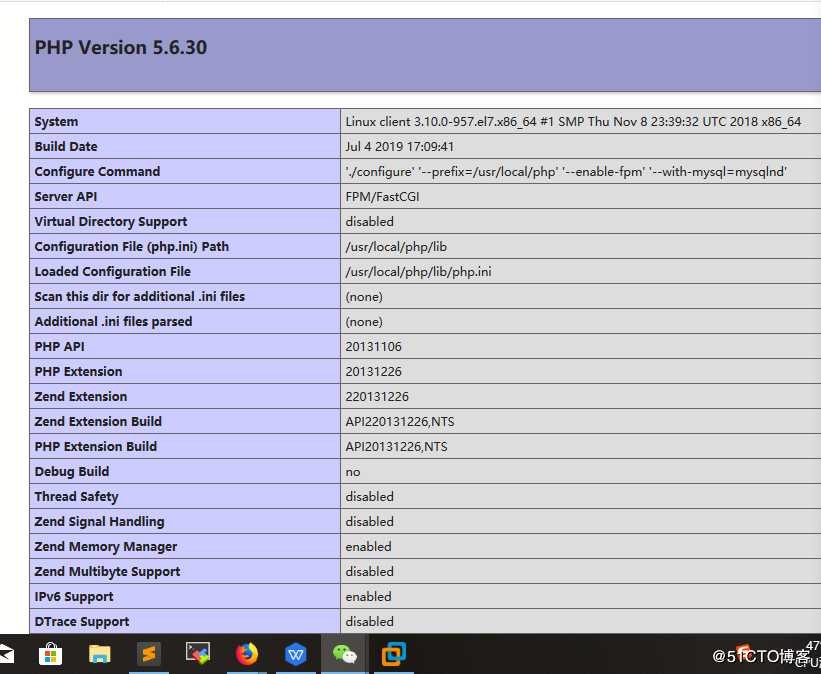Select the /usr/local/php/lib/php.ini value
Image resolution: width=821 pixels, height=674 pixels.
pos(418,272)
